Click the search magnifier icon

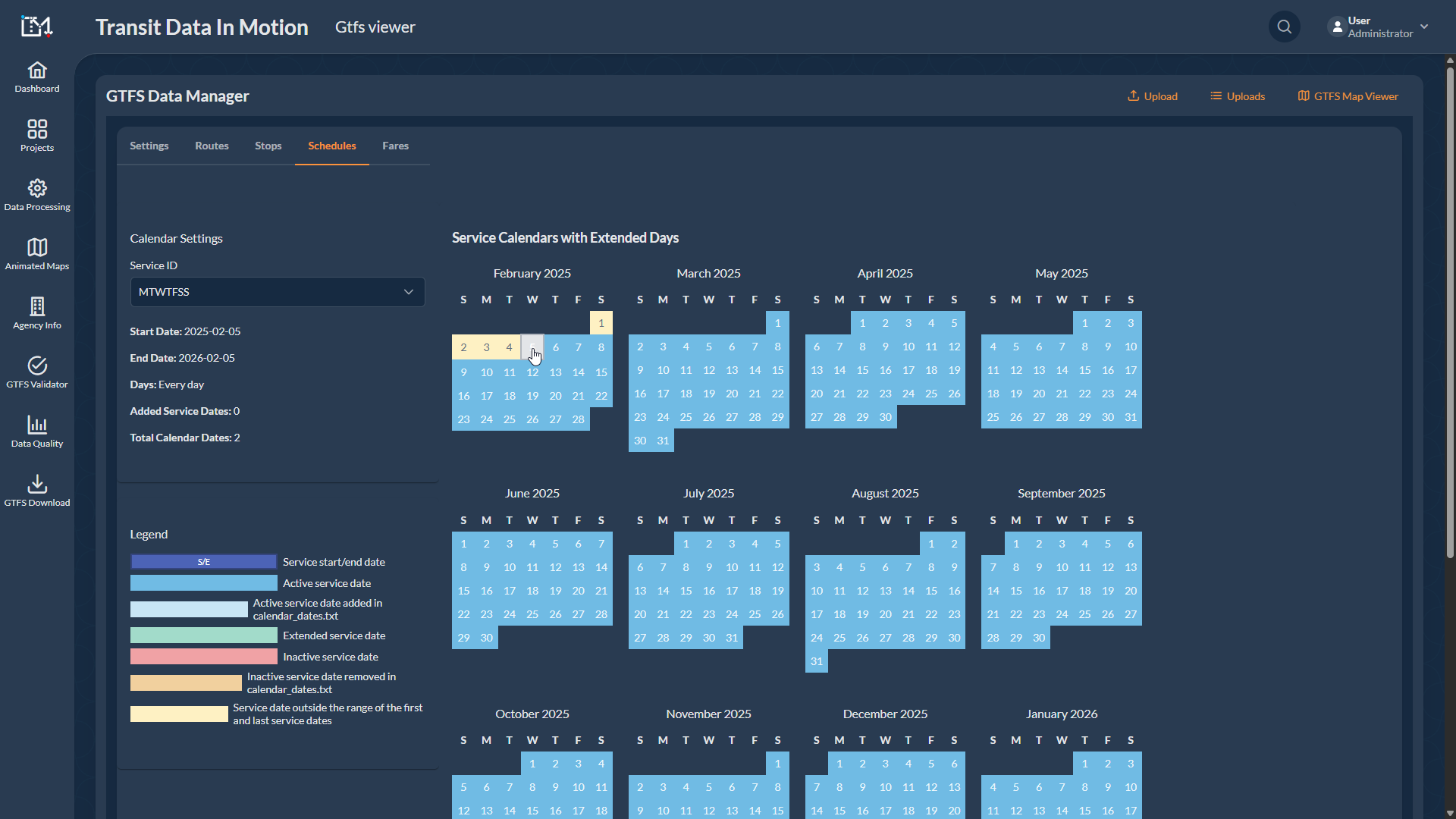click(1284, 27)
